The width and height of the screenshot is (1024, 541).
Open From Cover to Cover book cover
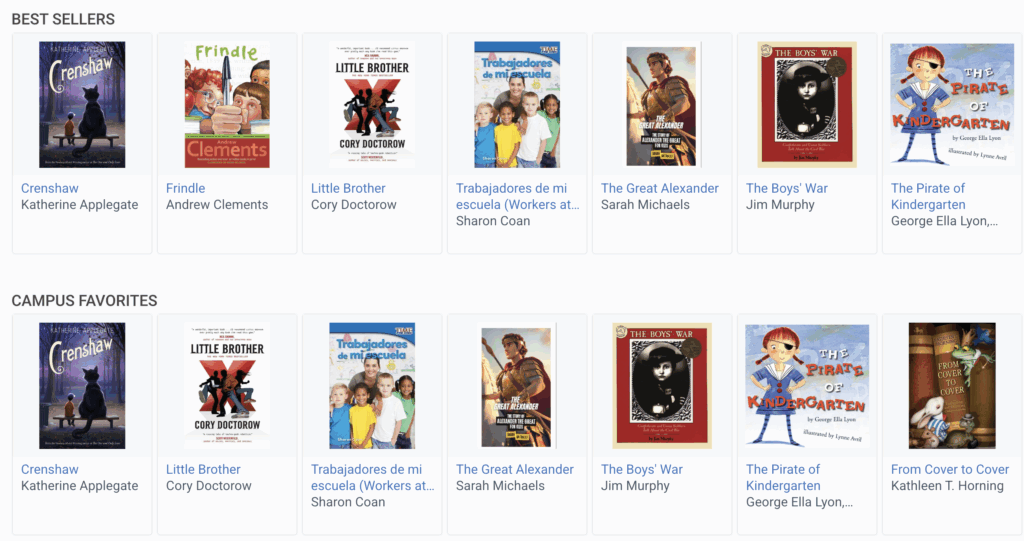point(952,385)
